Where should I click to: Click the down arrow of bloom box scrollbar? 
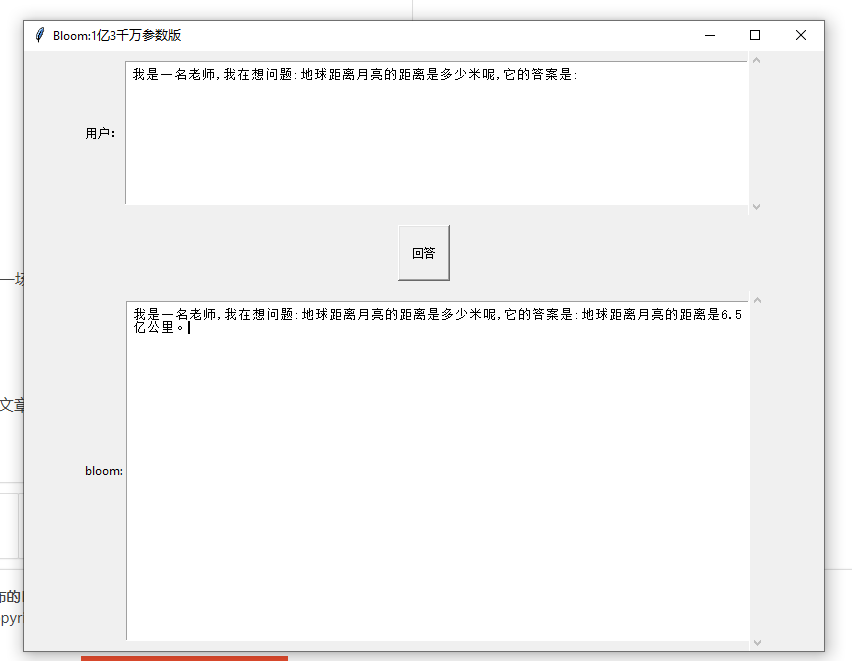point(757,643)
